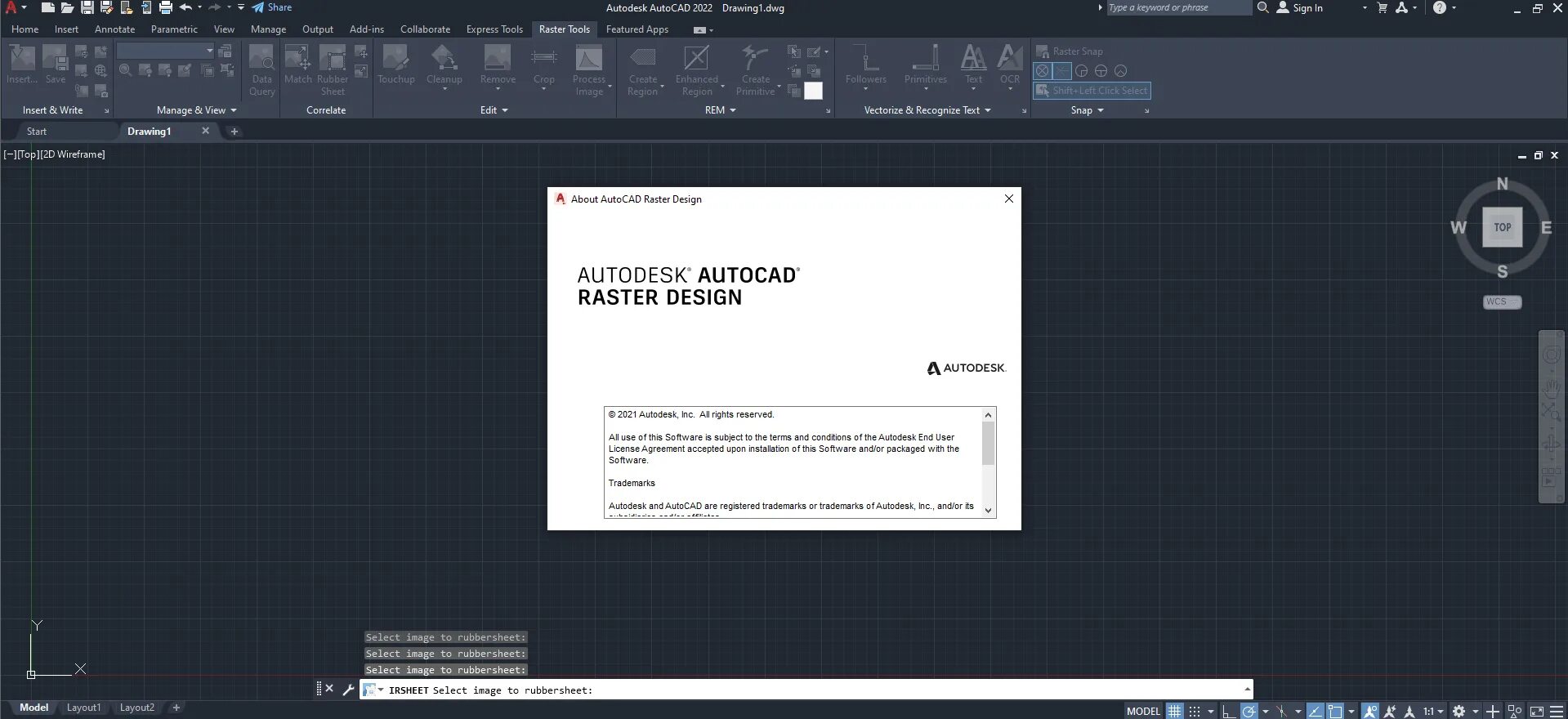Toggle polar tracking in status bar
The height and width of the screenshot is (719, 1568).
click(1249, 711)
